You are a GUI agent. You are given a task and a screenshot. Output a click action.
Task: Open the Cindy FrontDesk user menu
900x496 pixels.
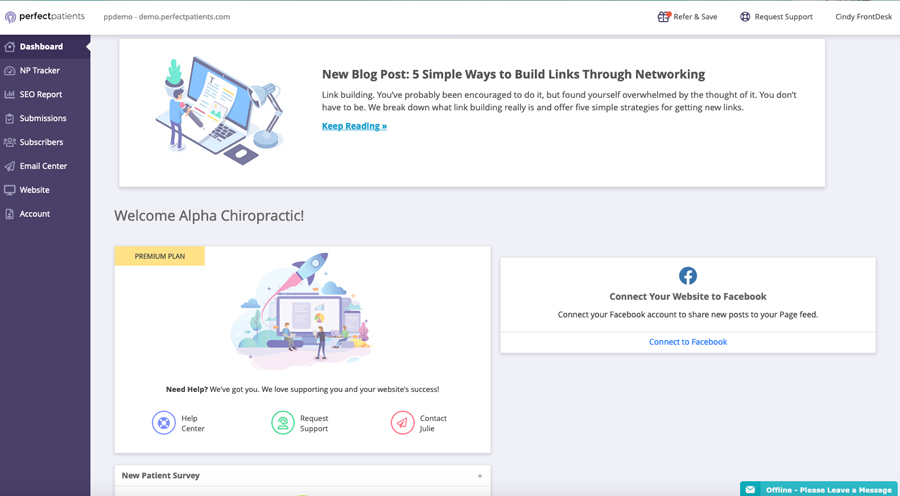coord(863,17)
